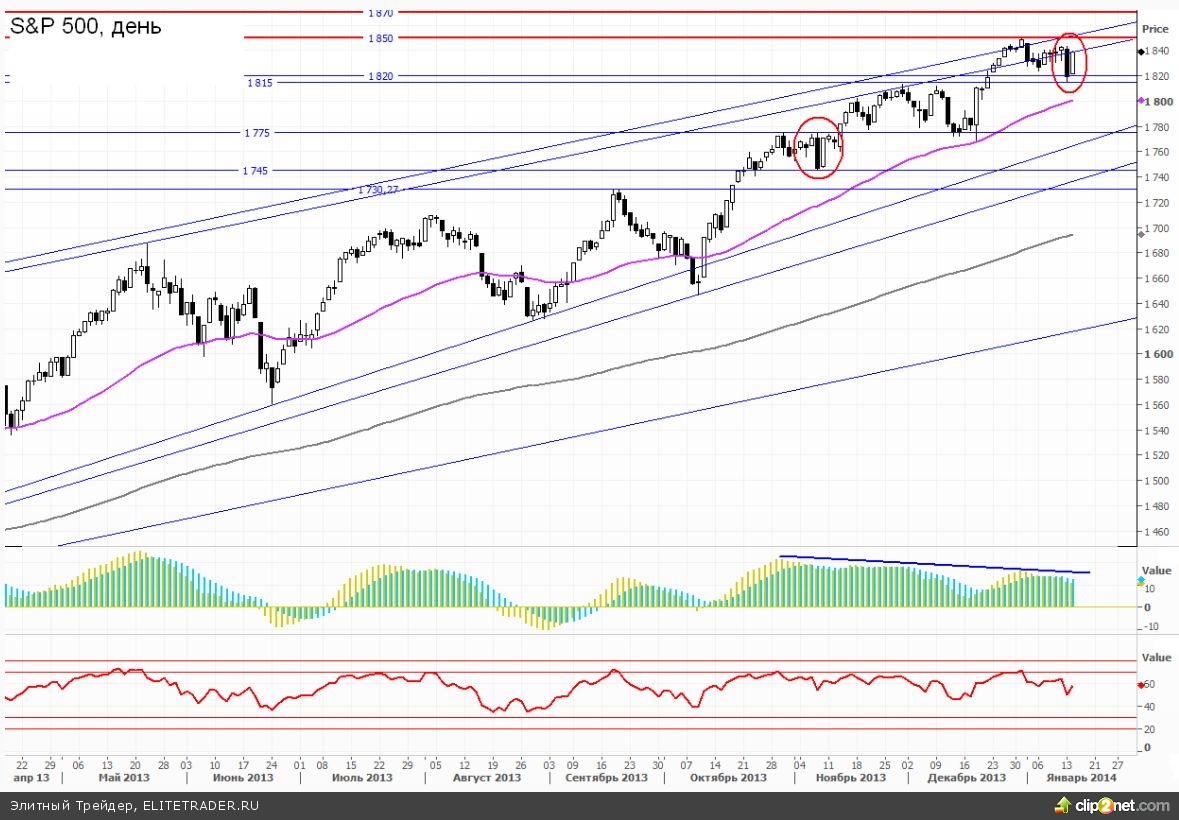This screenshot has height=820, width=1179.
Task: Click the 1 745 horizontal level label
Action: click(255, 171)
